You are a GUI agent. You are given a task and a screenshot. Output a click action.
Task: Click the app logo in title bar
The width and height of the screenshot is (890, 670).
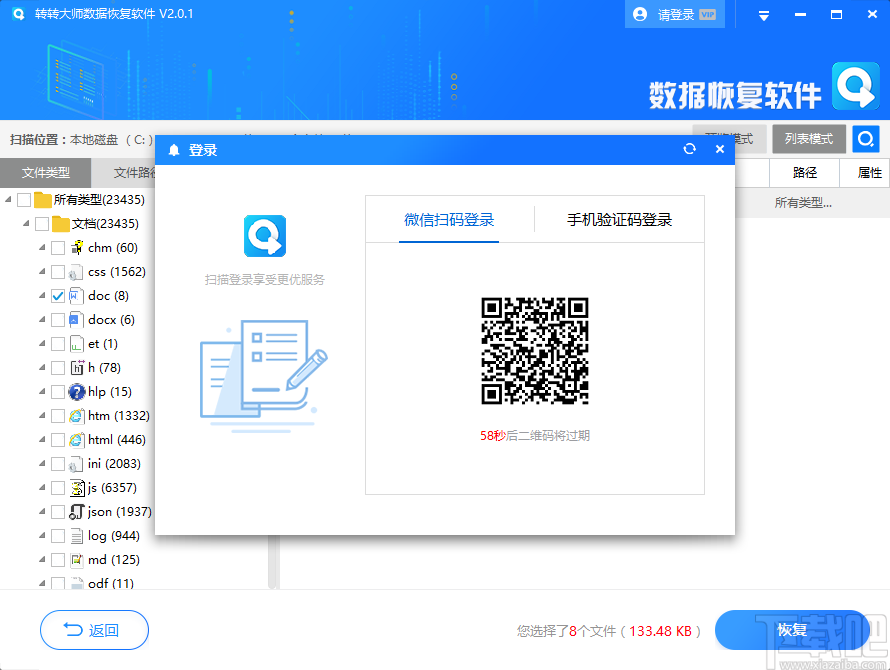pyautogui.click(x=19, y=14)
